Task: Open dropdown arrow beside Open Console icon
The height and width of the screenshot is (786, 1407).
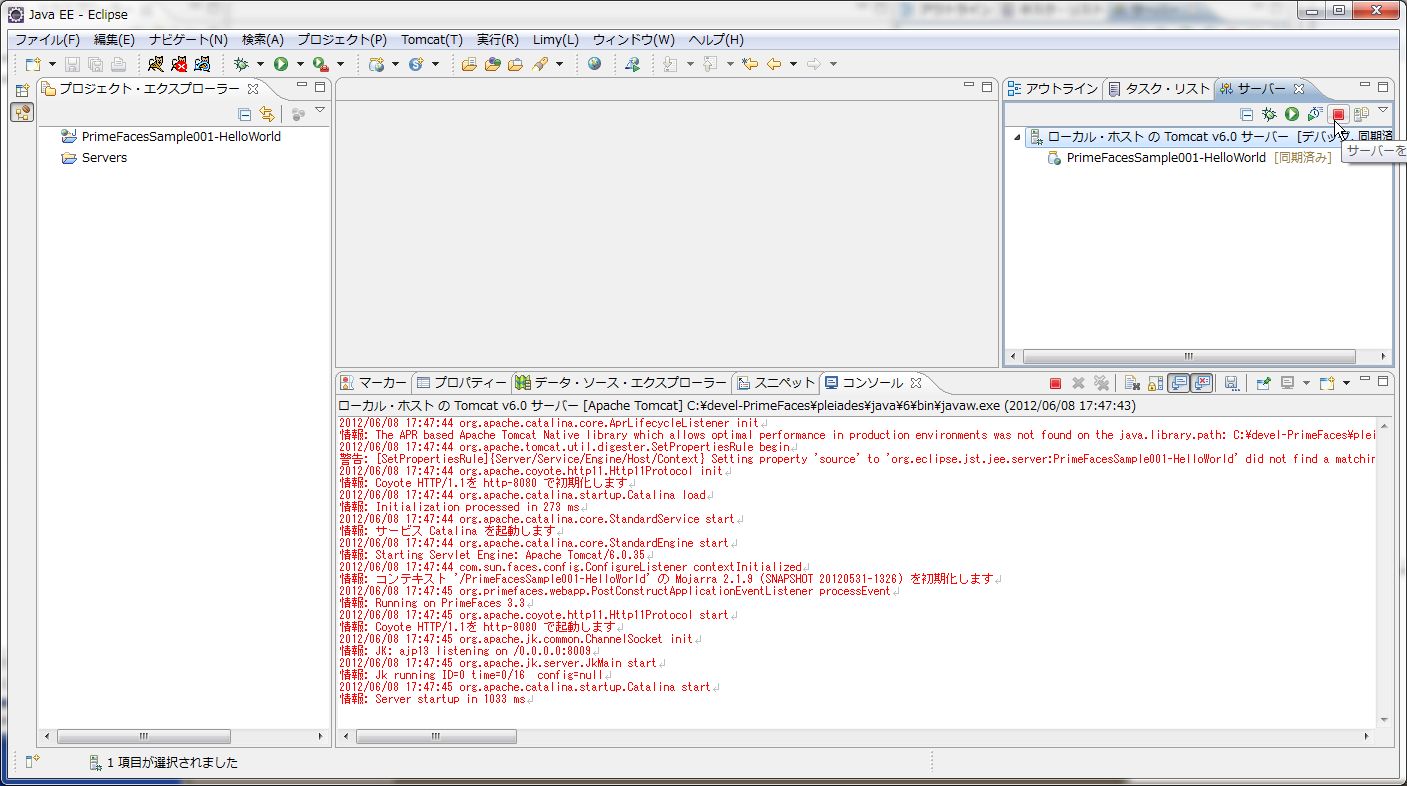Action: tap(1346, 383)
